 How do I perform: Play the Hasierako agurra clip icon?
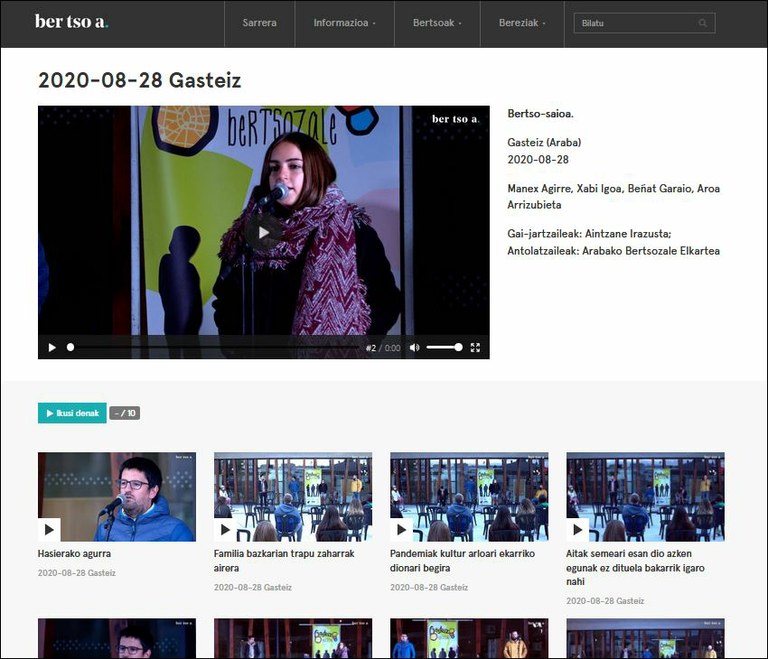tap(49, 530)
